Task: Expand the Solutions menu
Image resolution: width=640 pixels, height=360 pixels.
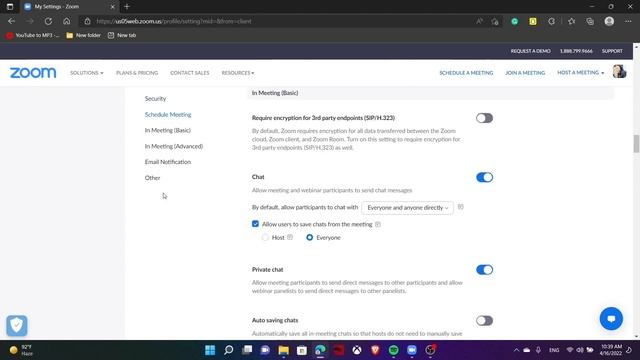Action: click(x=87, y=73)
